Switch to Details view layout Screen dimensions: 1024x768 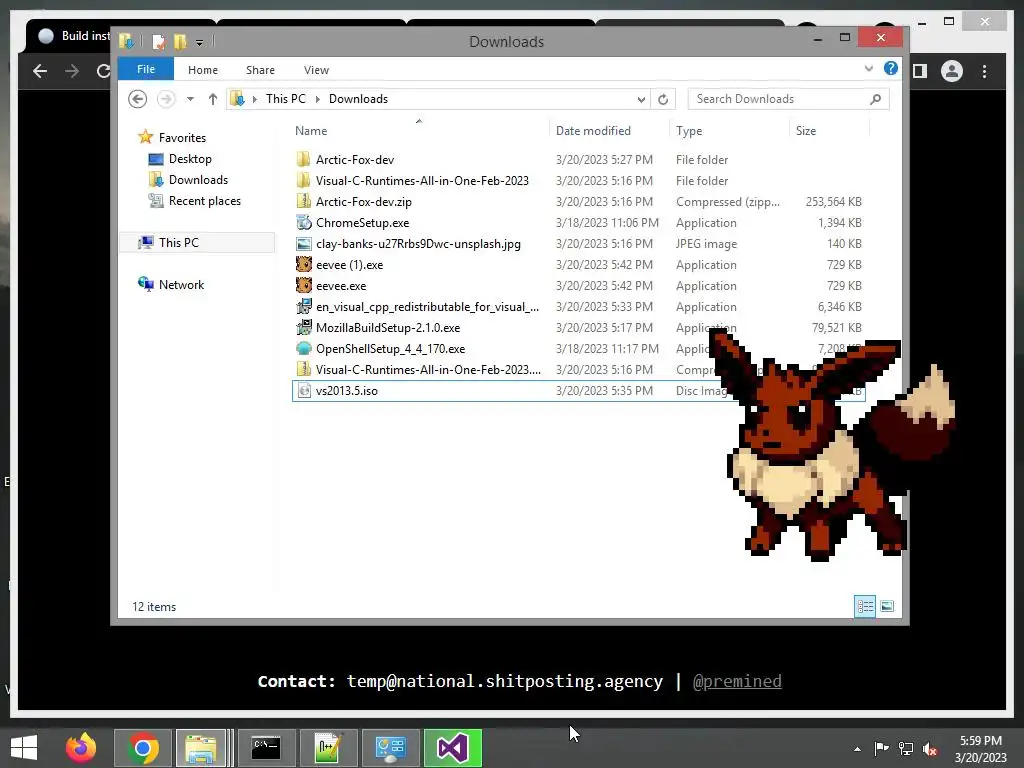(865, 607)
